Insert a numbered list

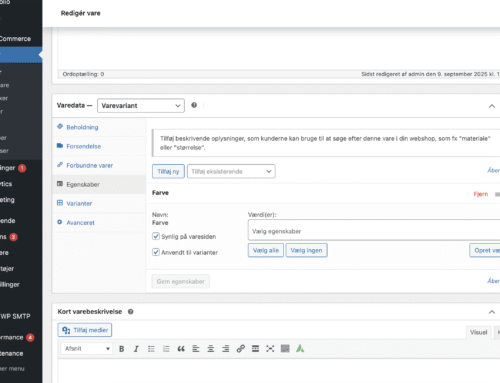[x=166, y=349]
